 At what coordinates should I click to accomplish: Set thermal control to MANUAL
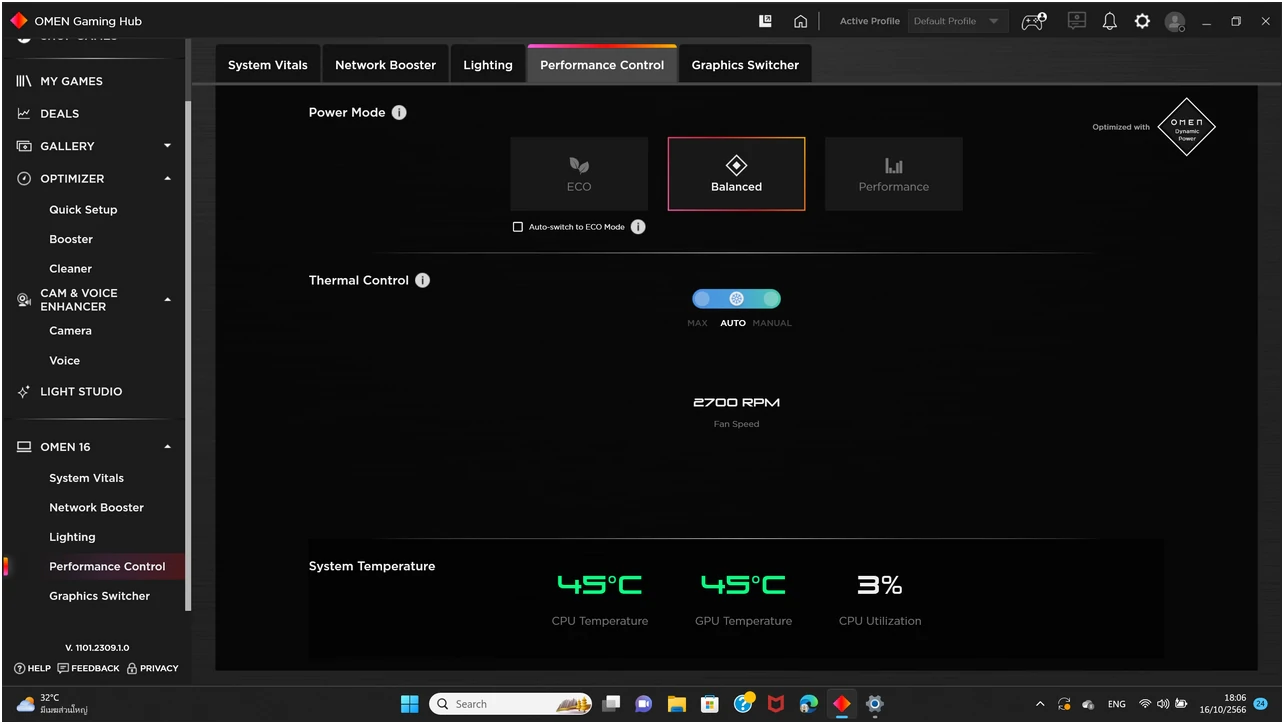(x=771, y=299)
